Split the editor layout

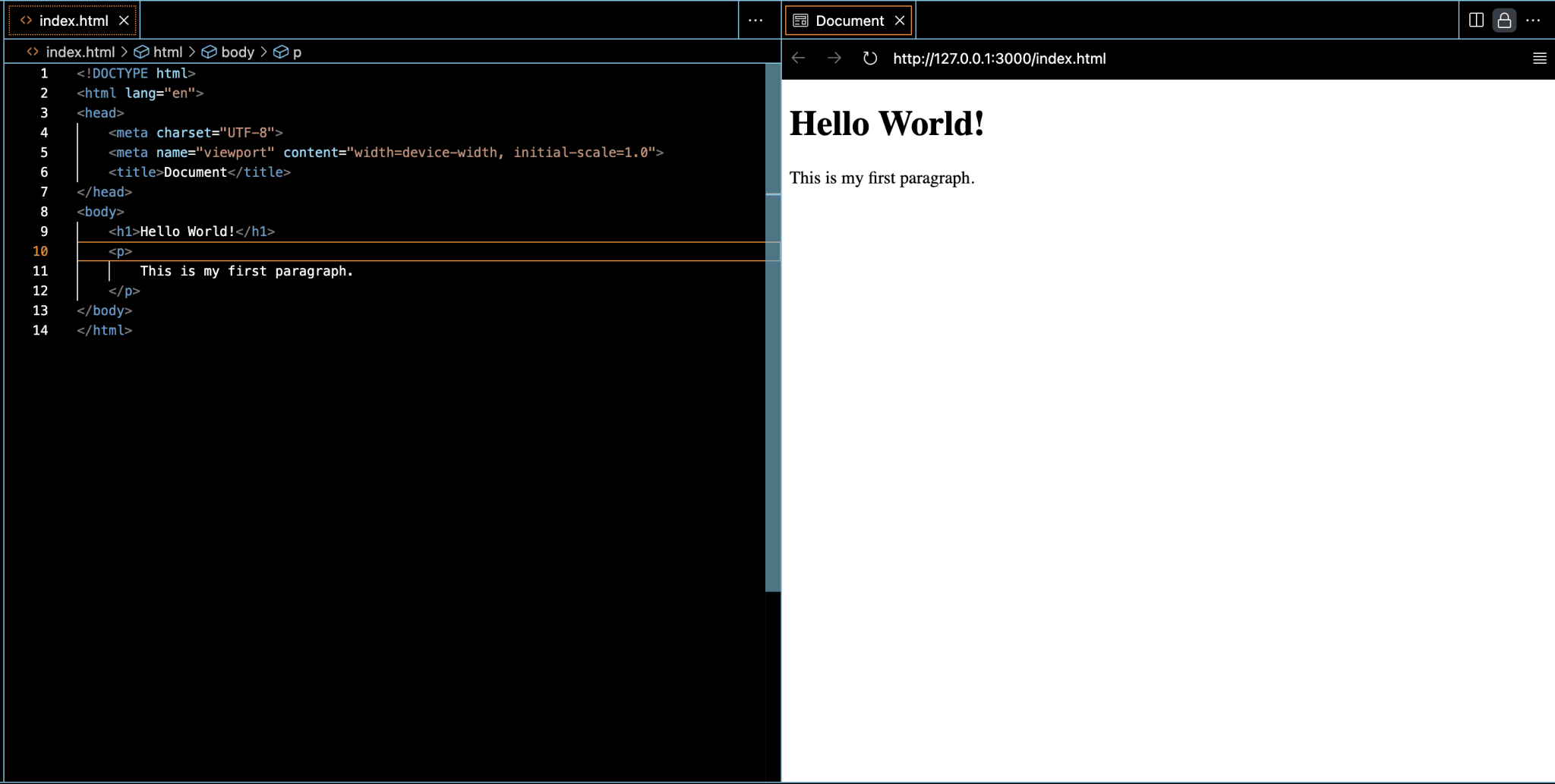coord(1476,20)
